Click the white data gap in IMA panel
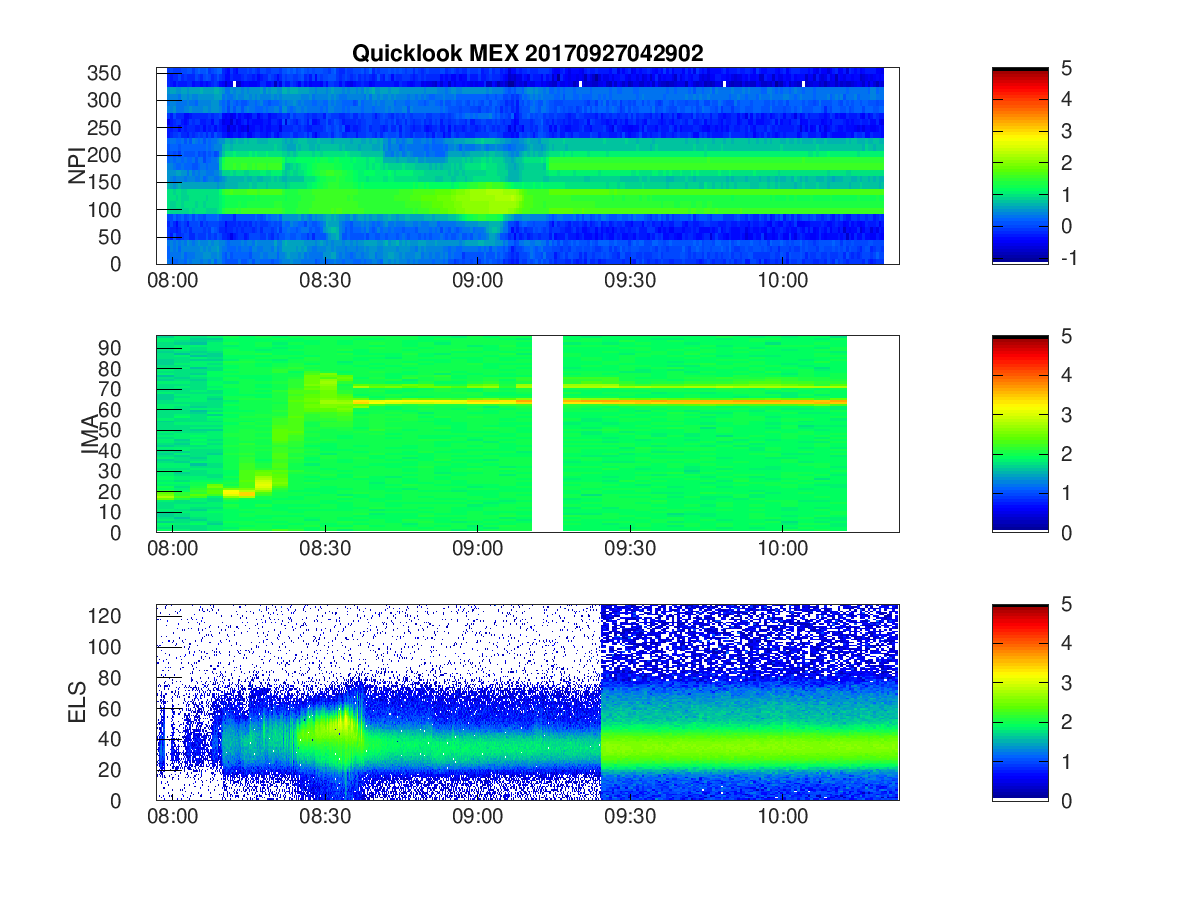Screen dimensions: 1200x900 pos(547,434)
